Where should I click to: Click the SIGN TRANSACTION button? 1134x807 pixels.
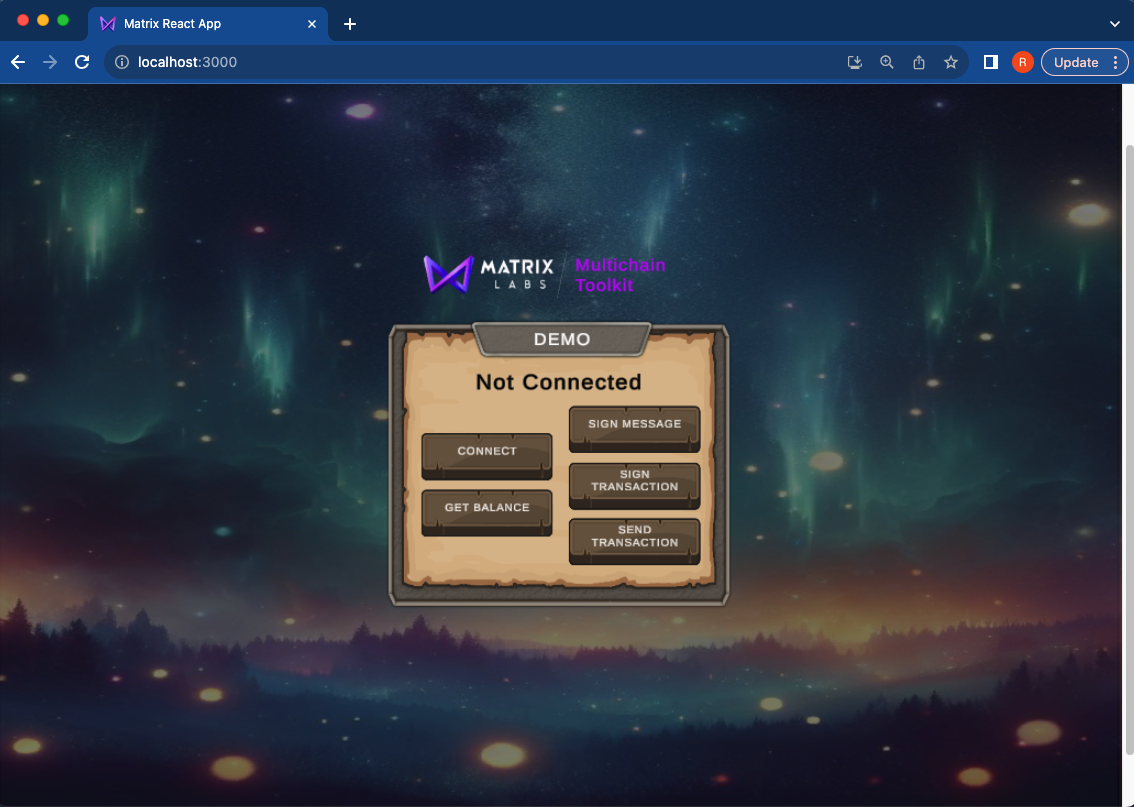click(634, 485)
